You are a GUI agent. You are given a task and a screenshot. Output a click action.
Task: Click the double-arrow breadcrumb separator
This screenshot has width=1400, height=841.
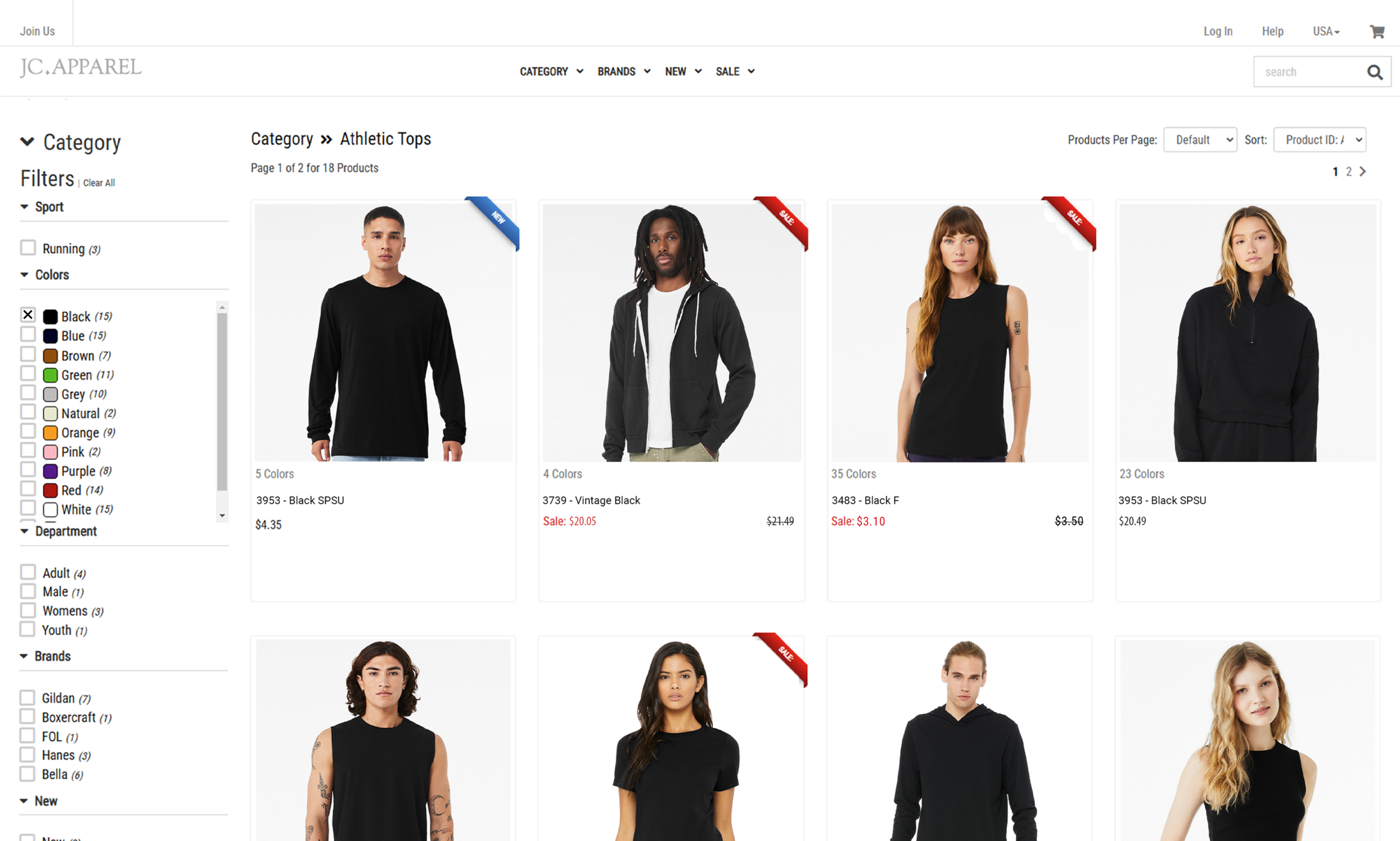pyautogui.click(x=326, y=140)
